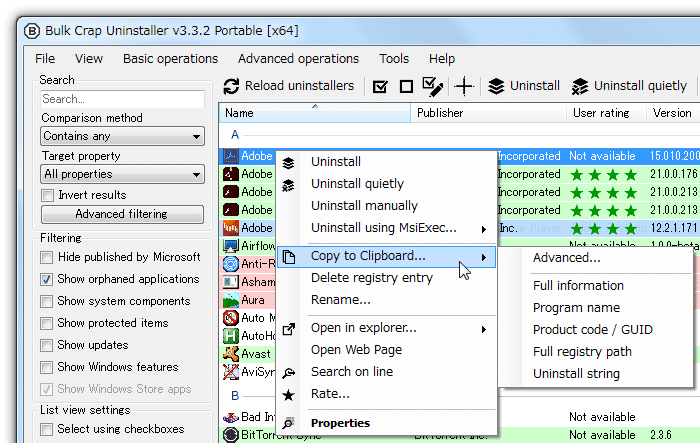The height and width of the screenshot is (443, 700).
Task: Open the Advanced operations menu
Action: click(298, 59)
